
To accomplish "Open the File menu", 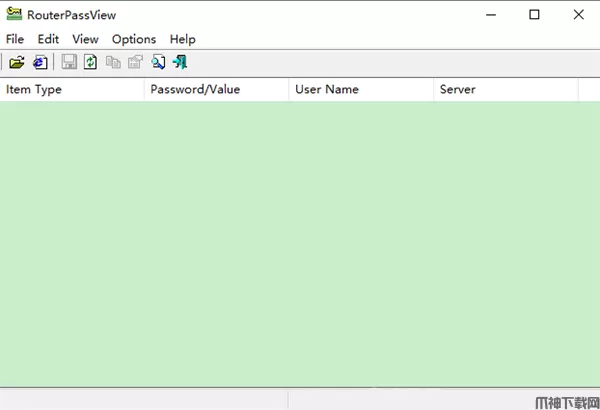I will (x=15, y=39).
